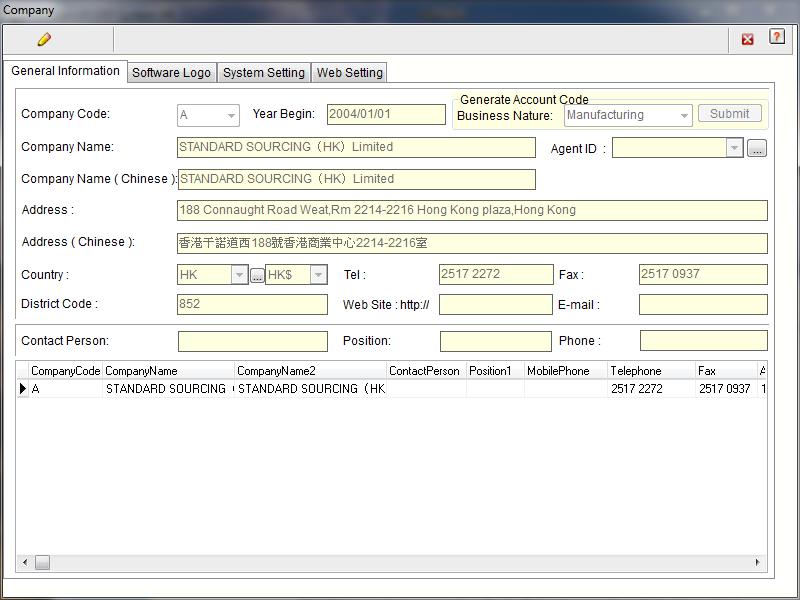Viewport: 800px width, 600px height.
Task: Select the STANDARD SOURCING cell under CompanyName2
Action: point(310,389)
